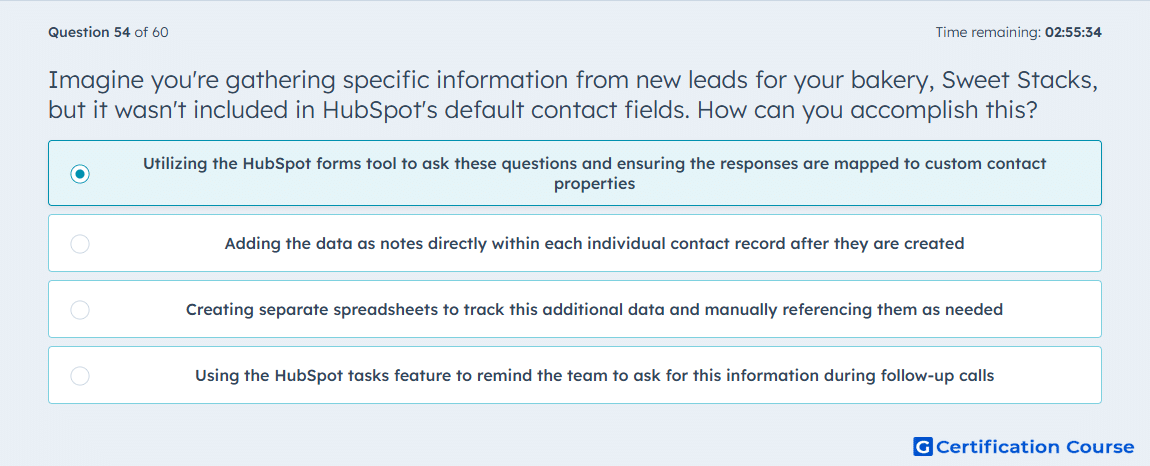The width and height of the screenshot is (1150, 466).
Task: Pick the separate spreadsheets radio button
Action: tap(80, 310)
